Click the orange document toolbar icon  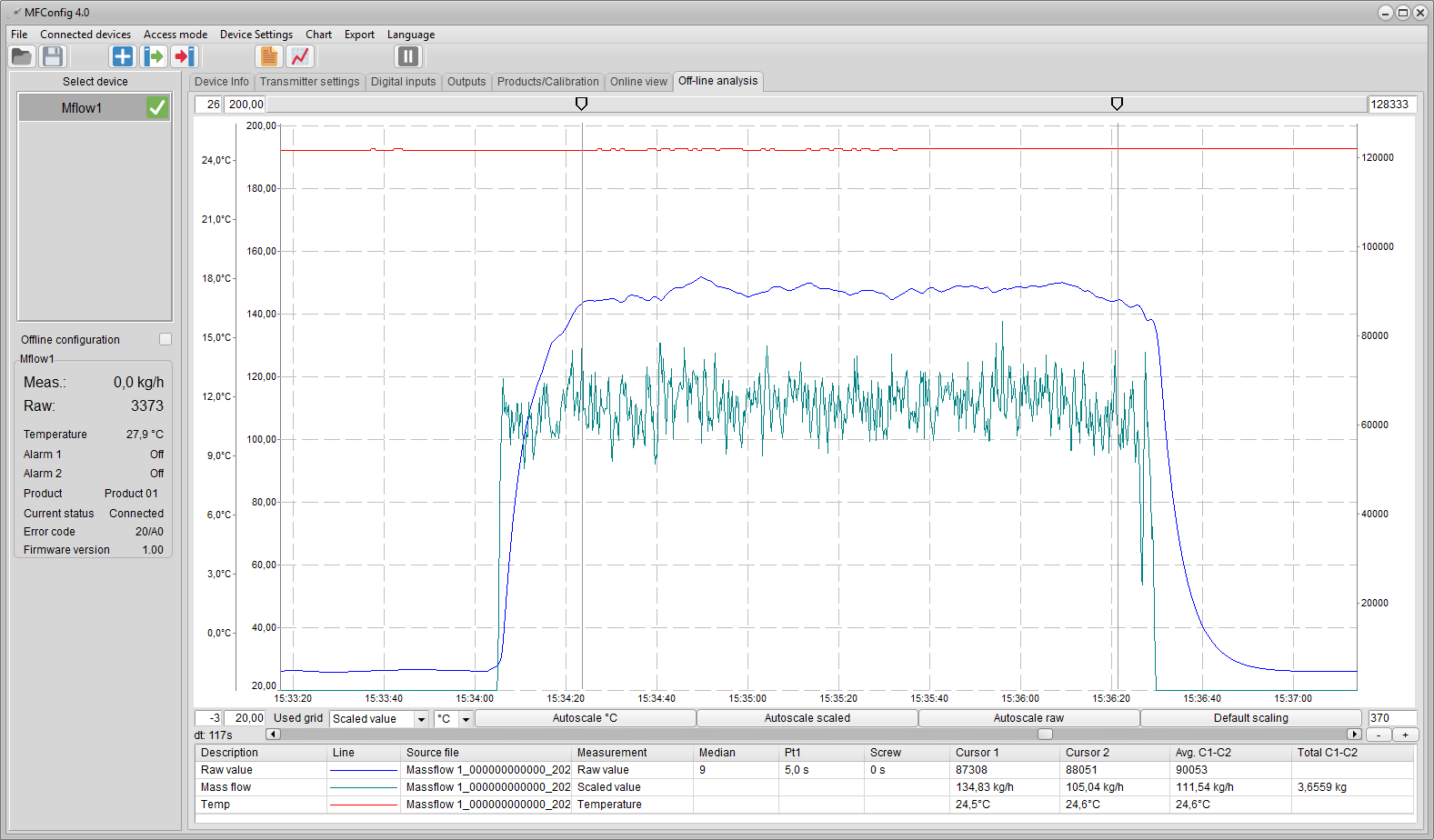(x=269, y=56)
